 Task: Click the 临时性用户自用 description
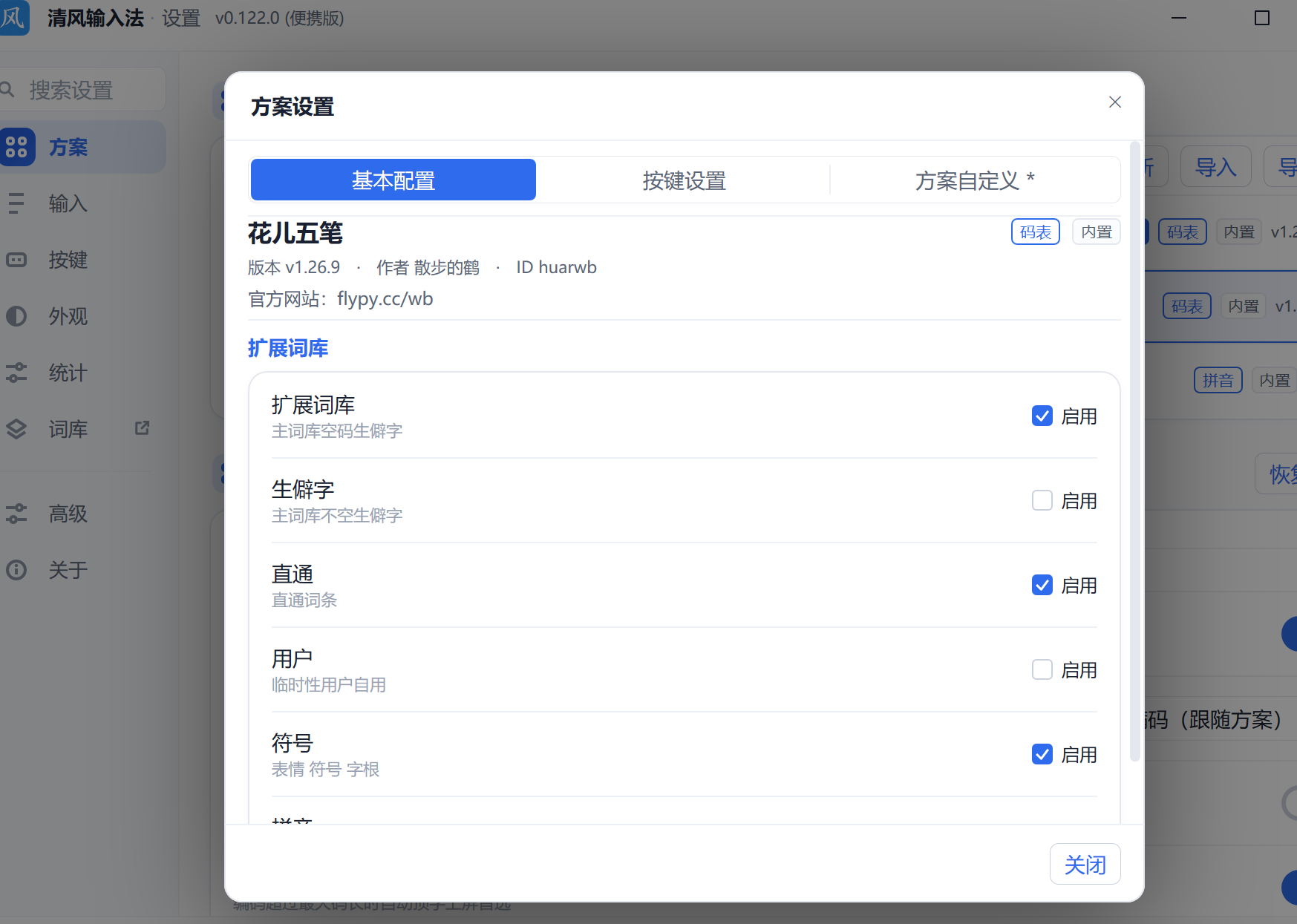tap(329, 685)
